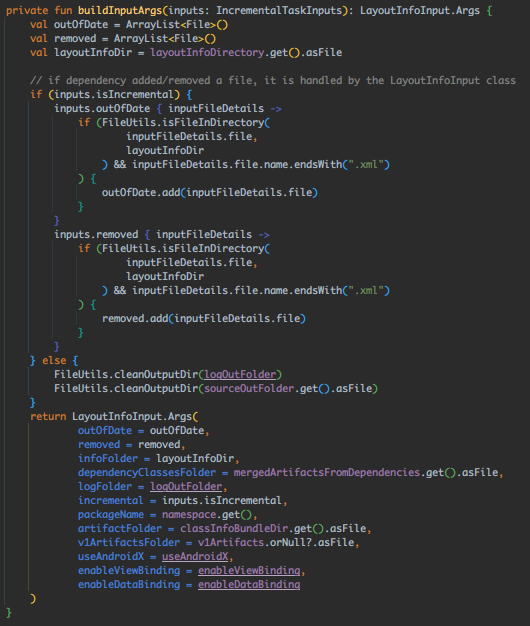Click the IncrementalTaskInputs parameter type
The width and height of the screenshot is (530, 626).
279,10
